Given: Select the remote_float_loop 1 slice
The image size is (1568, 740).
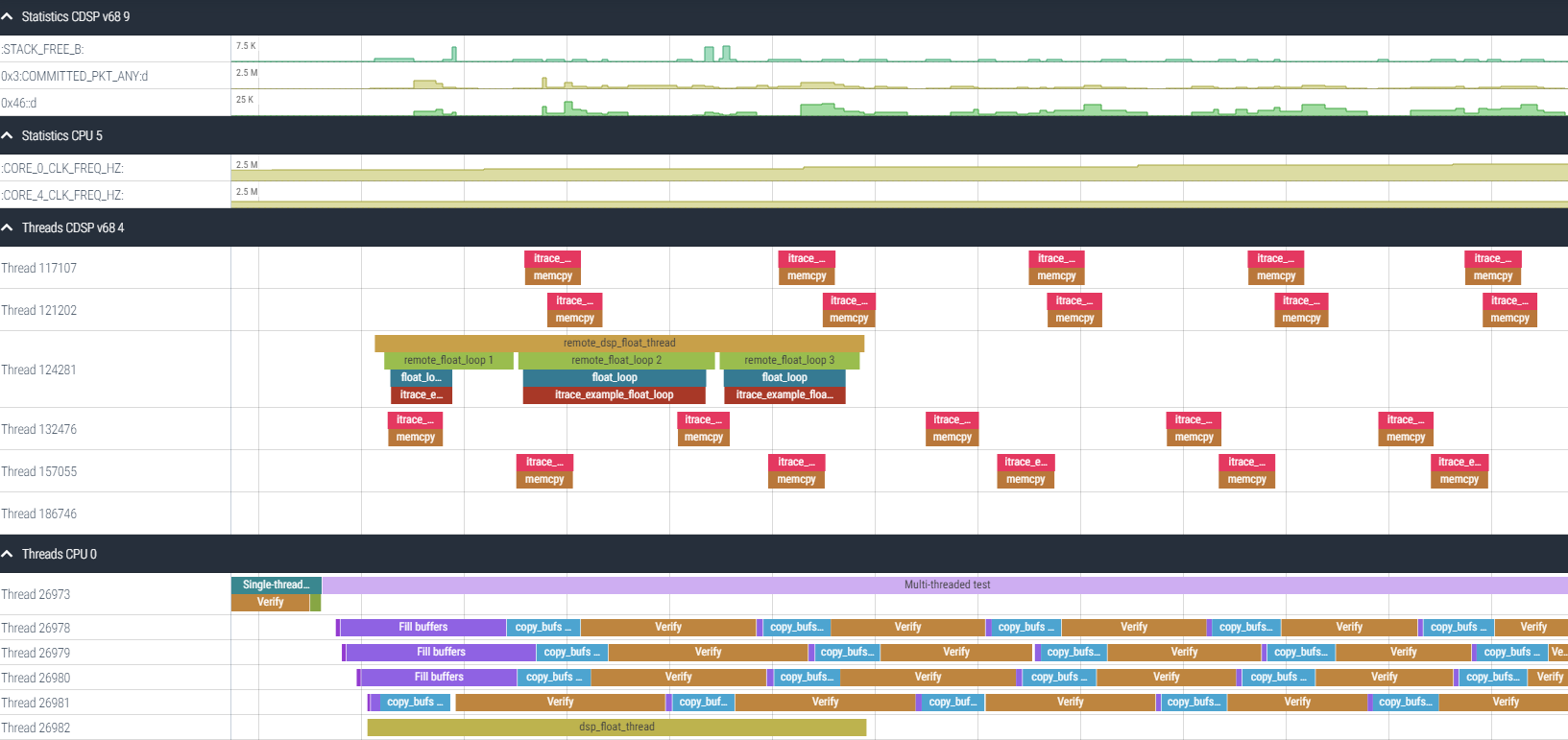Looking at the screenshot, I should pyautogui.click(x=448, y=360).
